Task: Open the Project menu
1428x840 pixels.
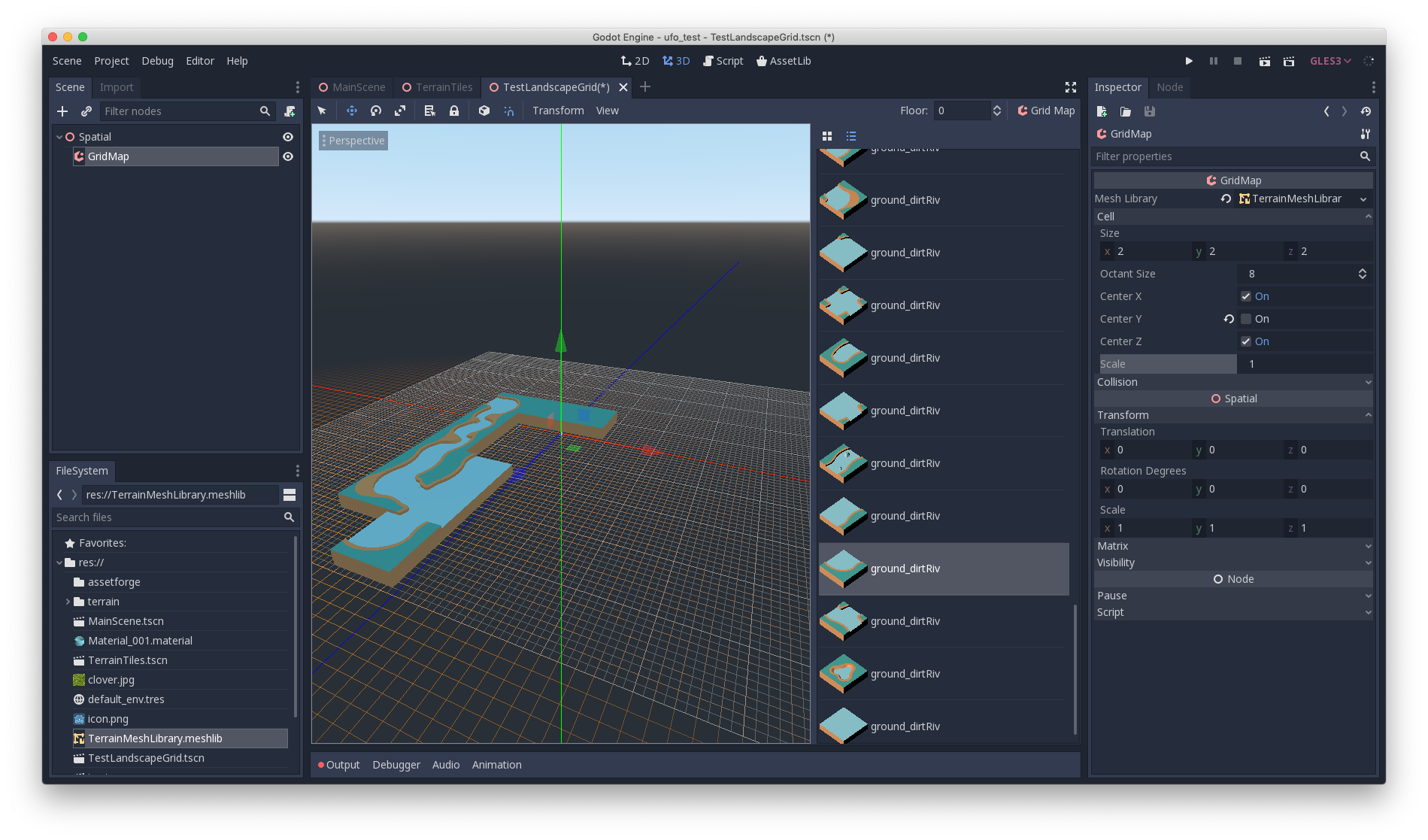Action: coord(111,61)
